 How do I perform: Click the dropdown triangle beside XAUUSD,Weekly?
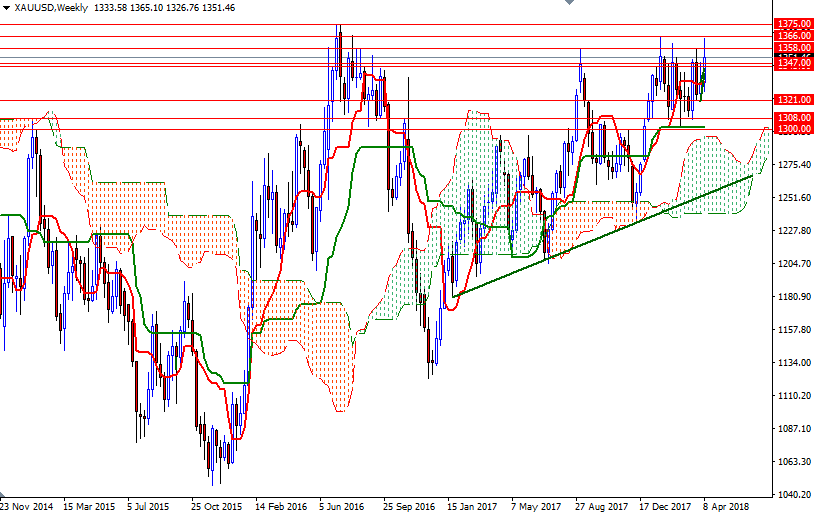coord(6,7)
